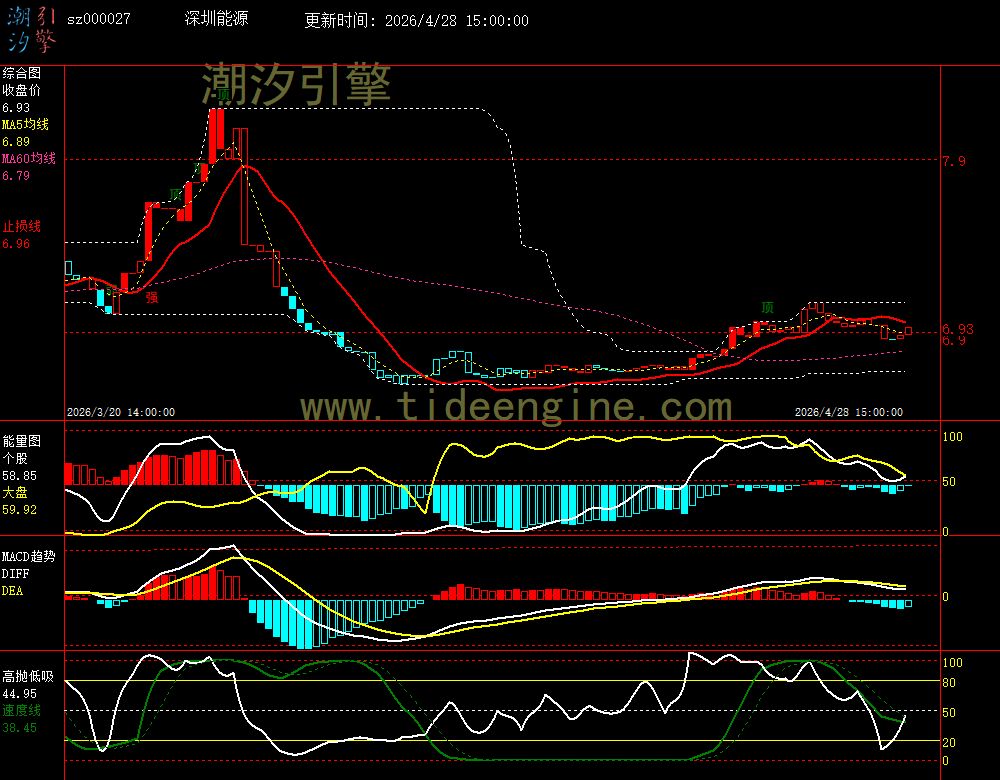The height and width of the screenshot is (780, 1000).
Task: Click the stock code sz000027
Action: 98,20
